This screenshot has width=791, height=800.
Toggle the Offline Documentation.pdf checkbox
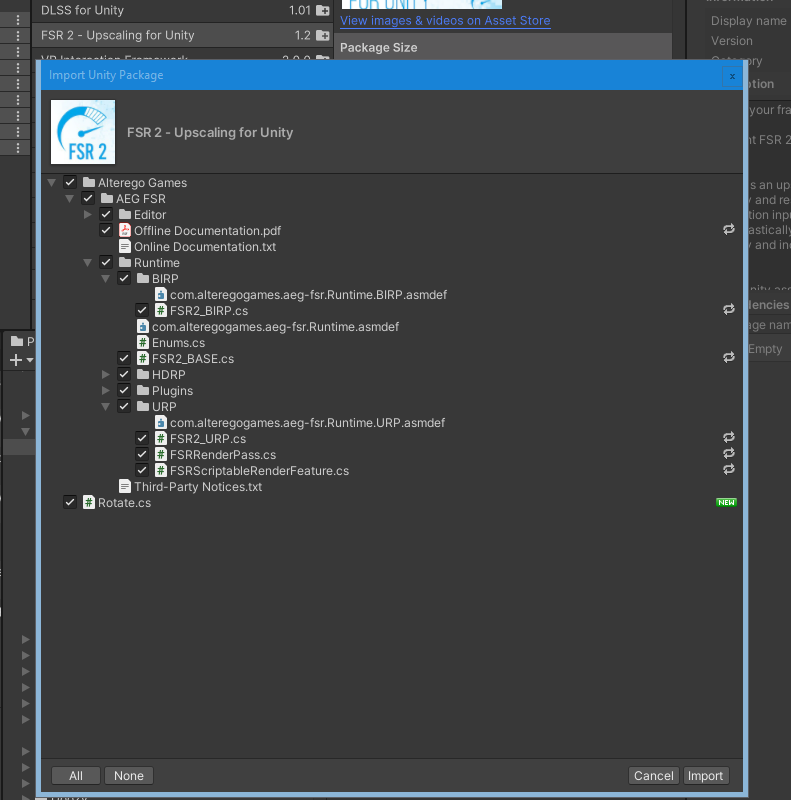[106, 230]
